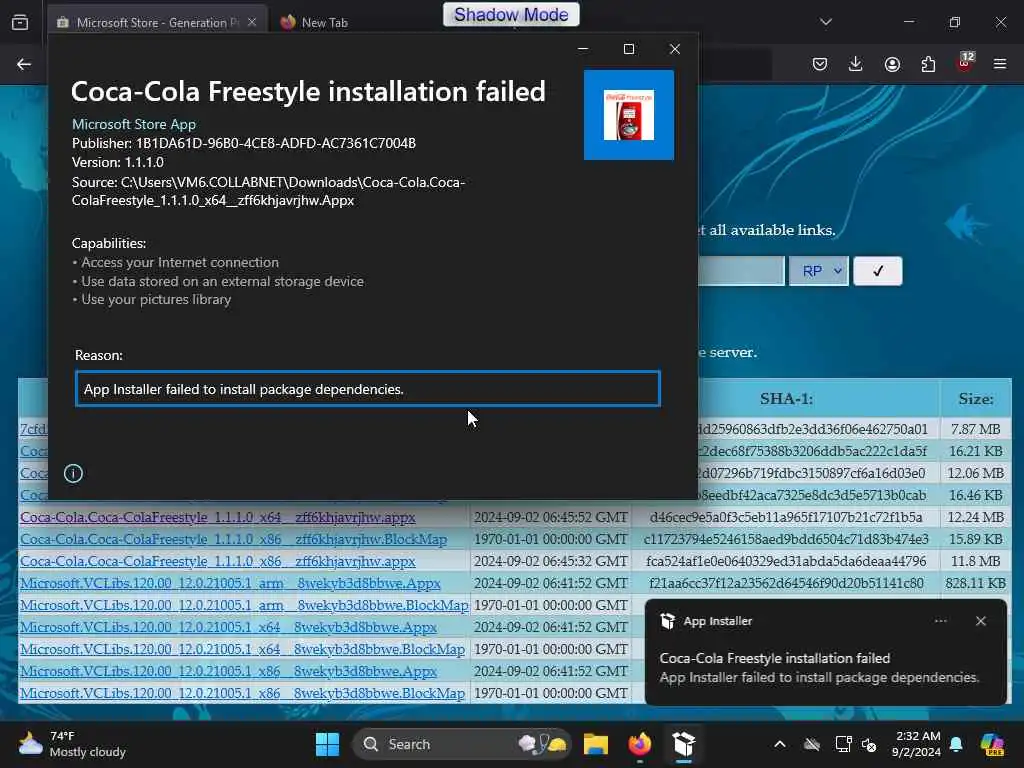Save page to Pocket icon
1024x768 pixels.
tap(820, 64)
